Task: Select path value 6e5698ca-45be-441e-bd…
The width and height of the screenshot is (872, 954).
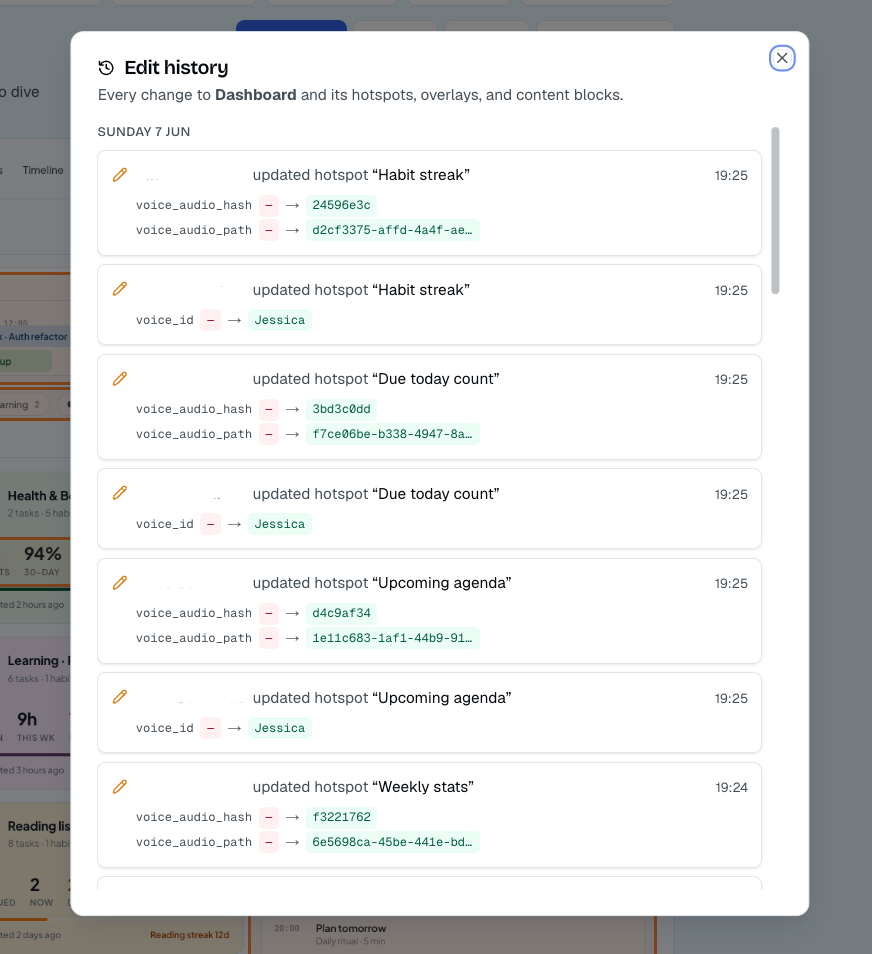Action: pos(392,841)
